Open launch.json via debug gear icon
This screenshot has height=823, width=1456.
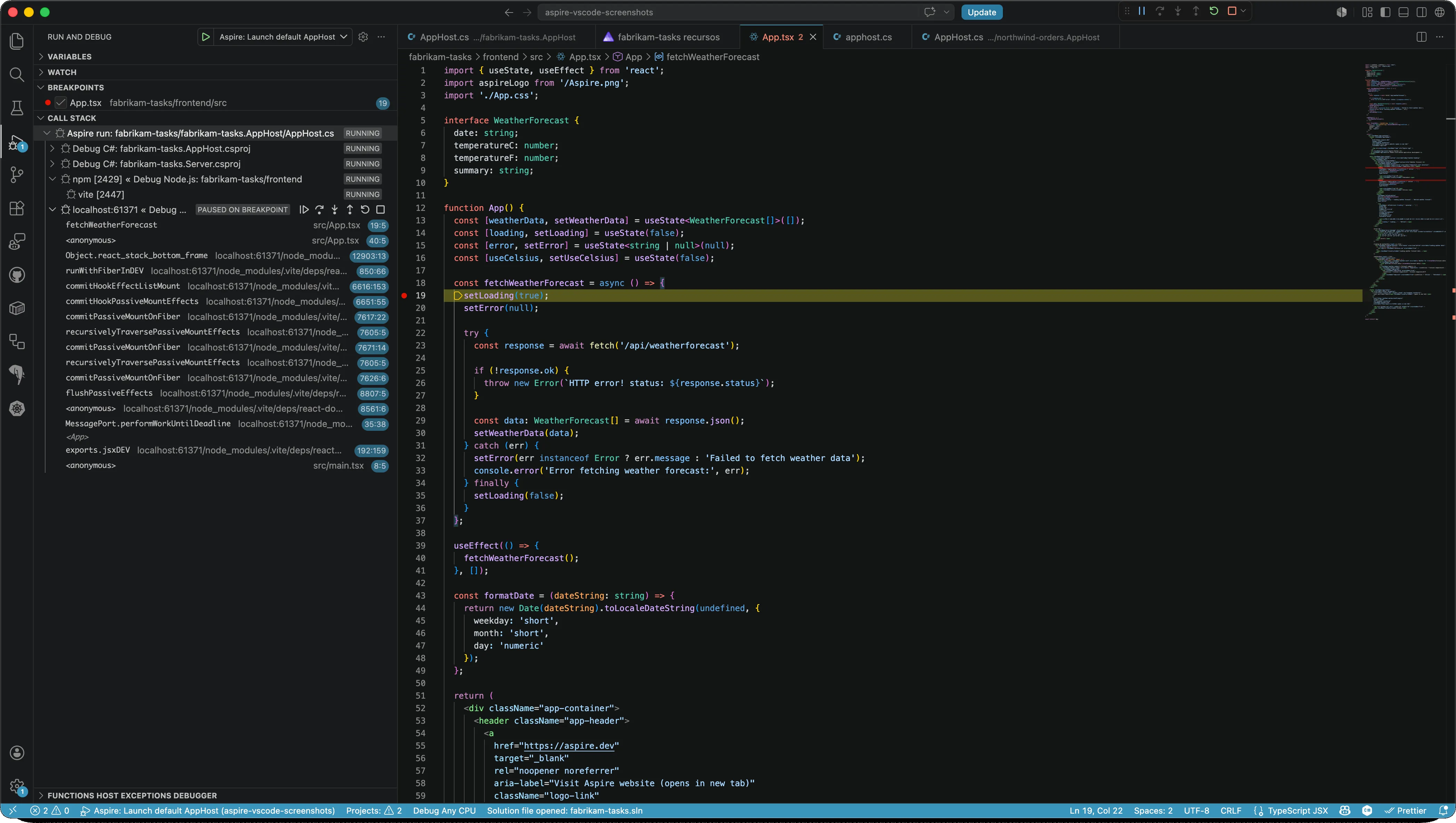(363, 37)
